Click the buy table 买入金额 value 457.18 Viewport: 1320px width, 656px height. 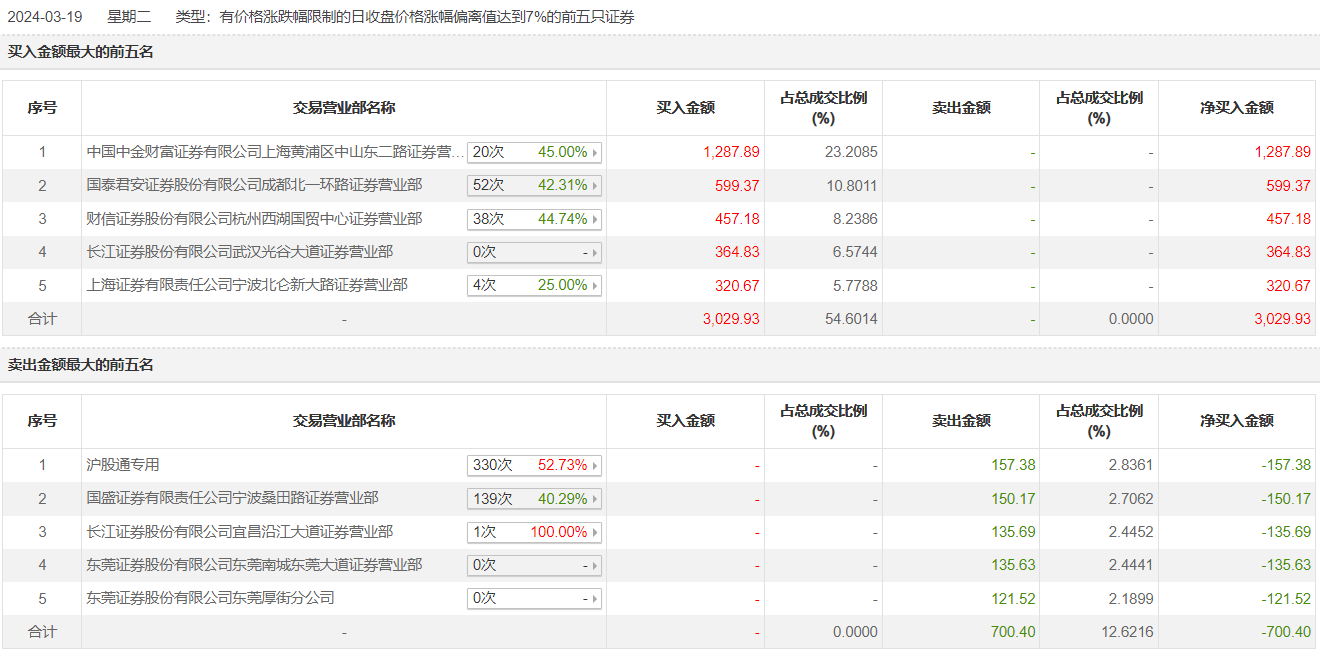tap(737, 219)
